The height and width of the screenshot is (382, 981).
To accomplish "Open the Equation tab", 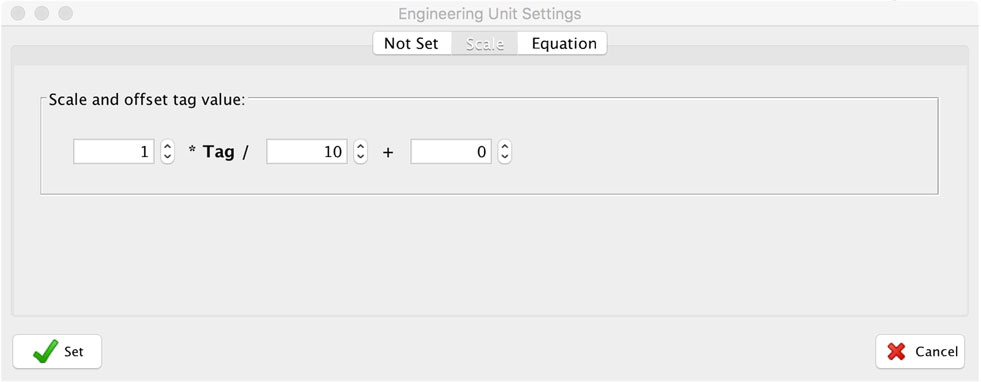I will 563,44.
